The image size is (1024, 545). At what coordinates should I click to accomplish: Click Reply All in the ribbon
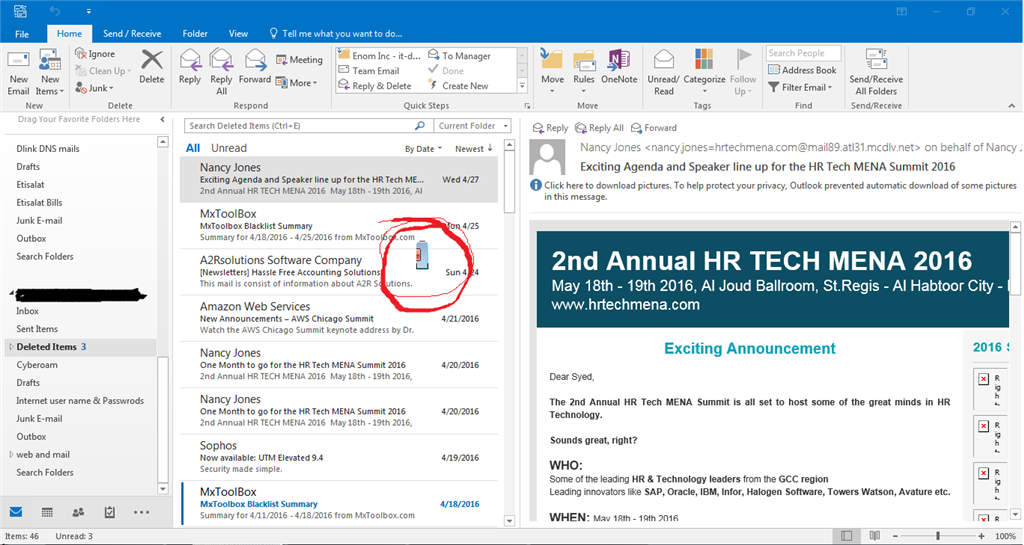coord(221,72)
